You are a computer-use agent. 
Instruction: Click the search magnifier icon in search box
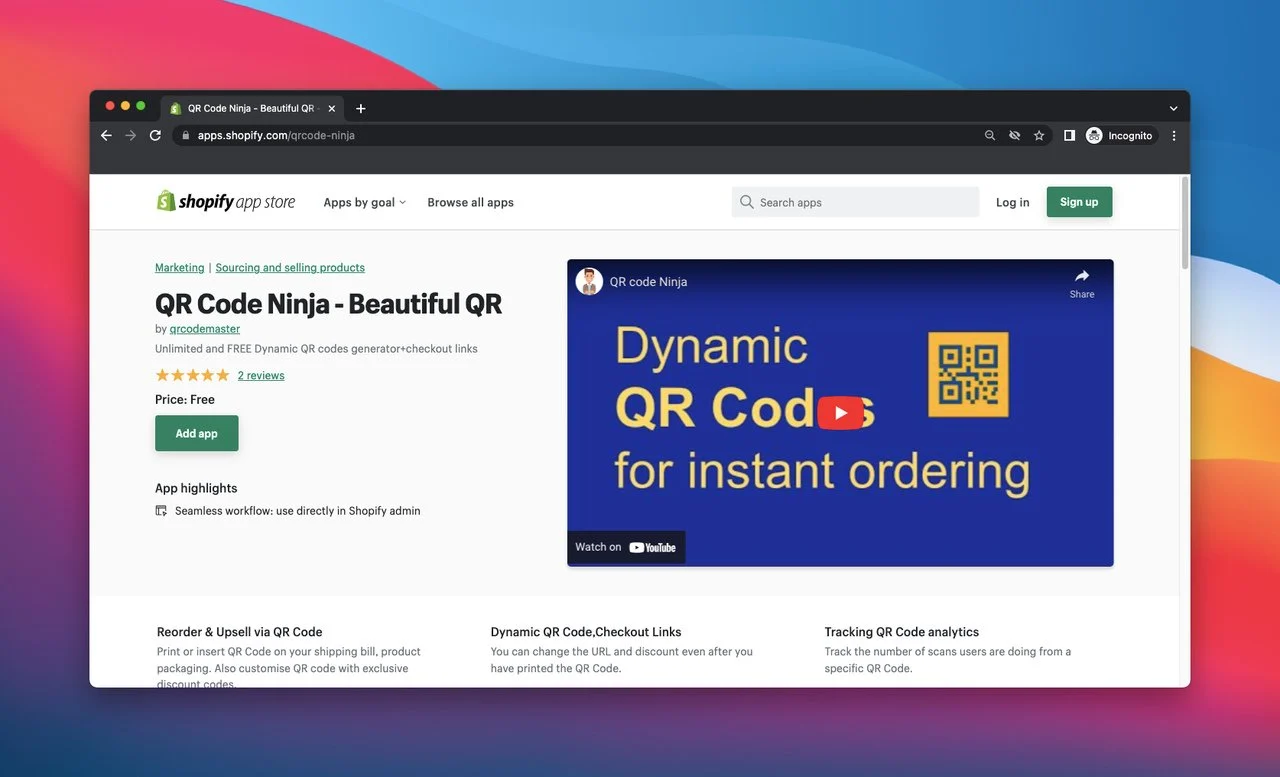[x=746, y=202]
